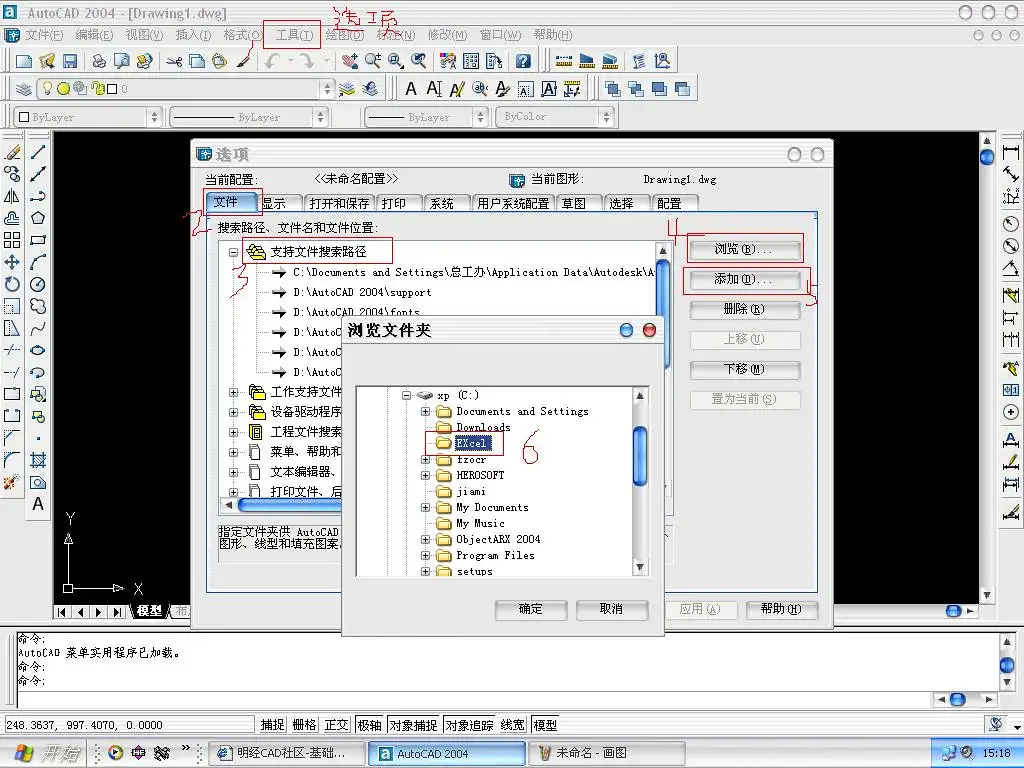Click the Match Properties paintbrush icon

pyautogui.click(x=244, y=61)
